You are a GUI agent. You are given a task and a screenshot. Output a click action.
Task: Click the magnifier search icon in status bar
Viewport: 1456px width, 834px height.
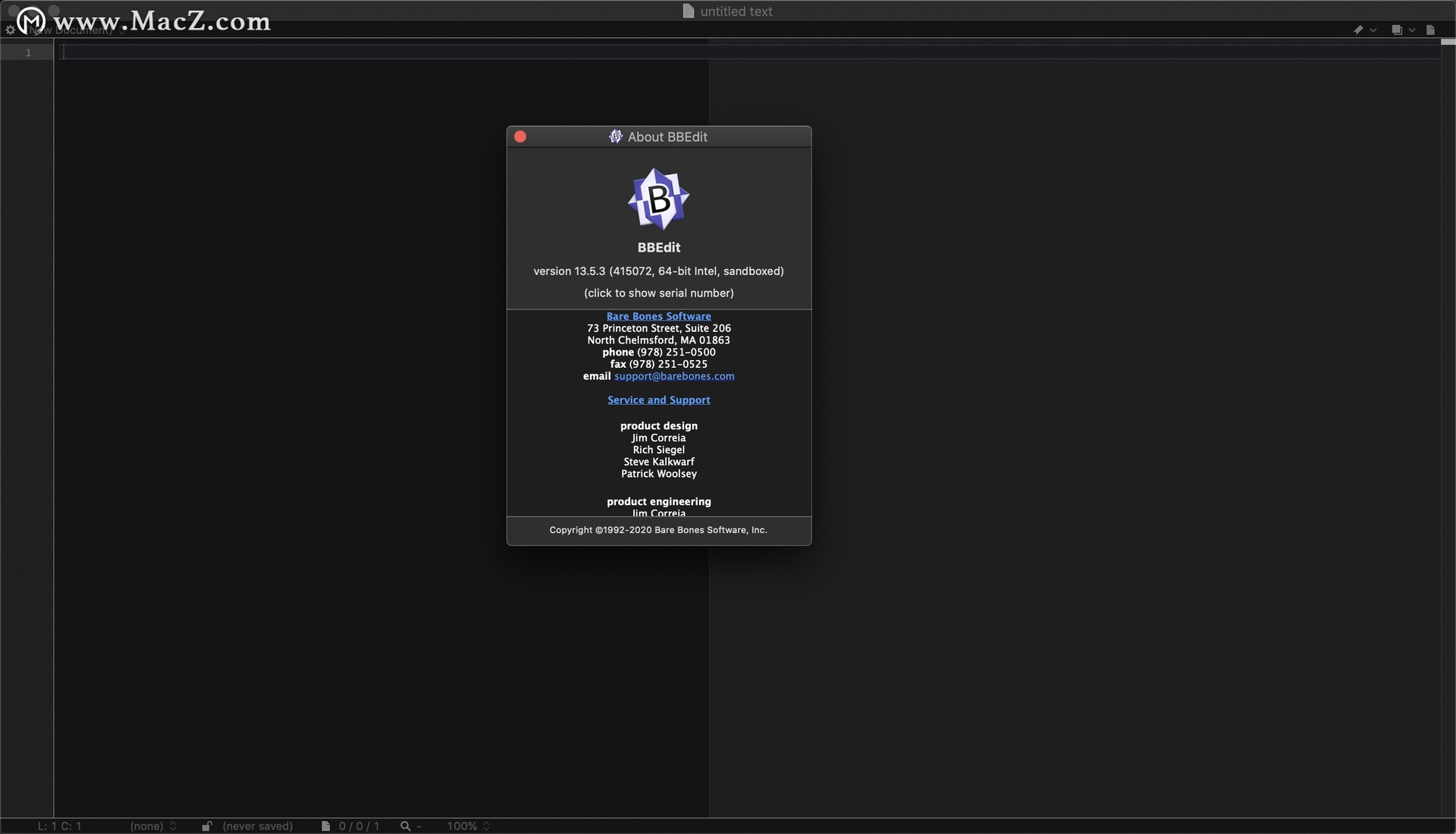[x=406, y=826]
